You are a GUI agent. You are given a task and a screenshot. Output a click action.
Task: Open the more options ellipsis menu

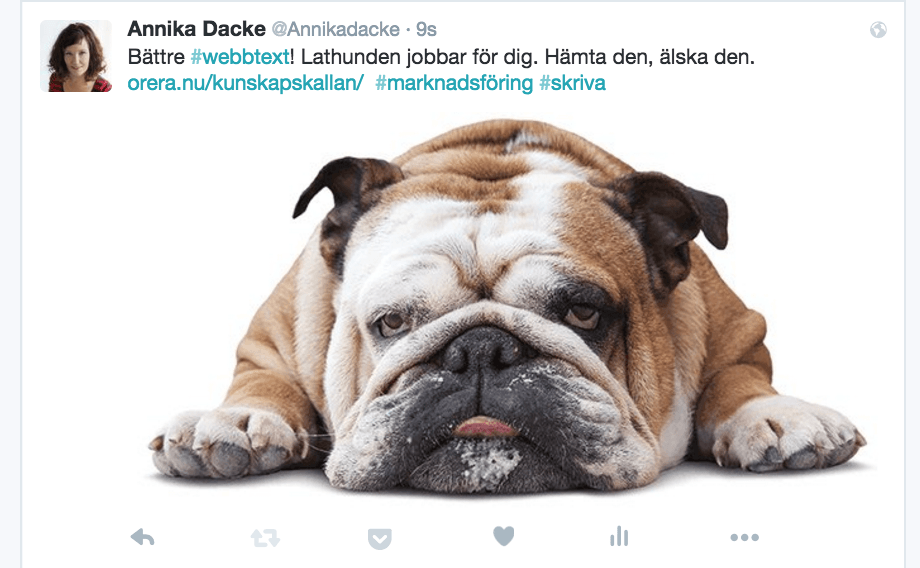coord(745,537)
